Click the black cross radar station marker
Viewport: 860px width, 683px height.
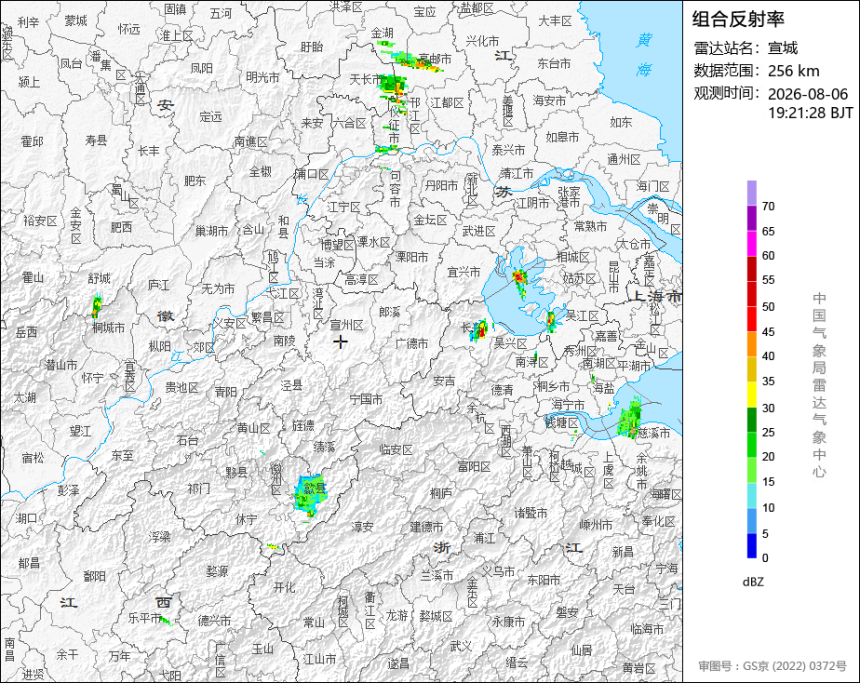point(341,342)
